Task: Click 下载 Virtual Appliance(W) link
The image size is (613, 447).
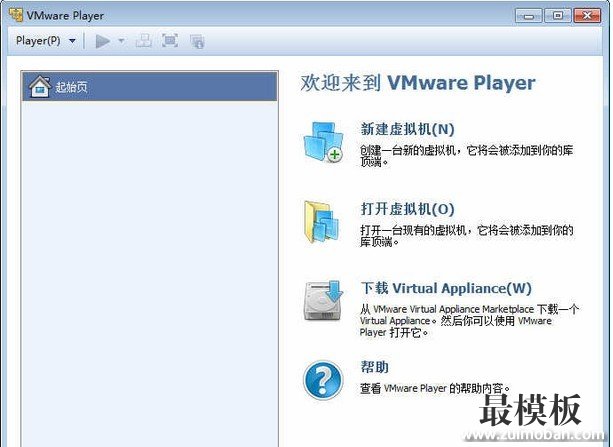Action: [446, 288]
